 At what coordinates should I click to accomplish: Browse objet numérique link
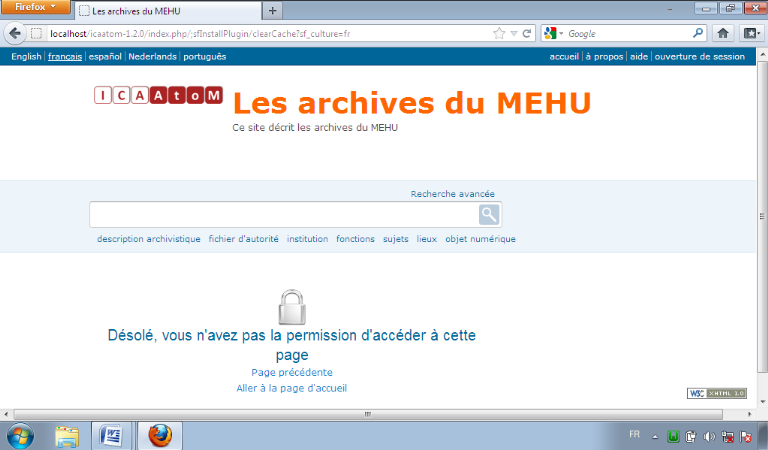(x=480, y=239)
